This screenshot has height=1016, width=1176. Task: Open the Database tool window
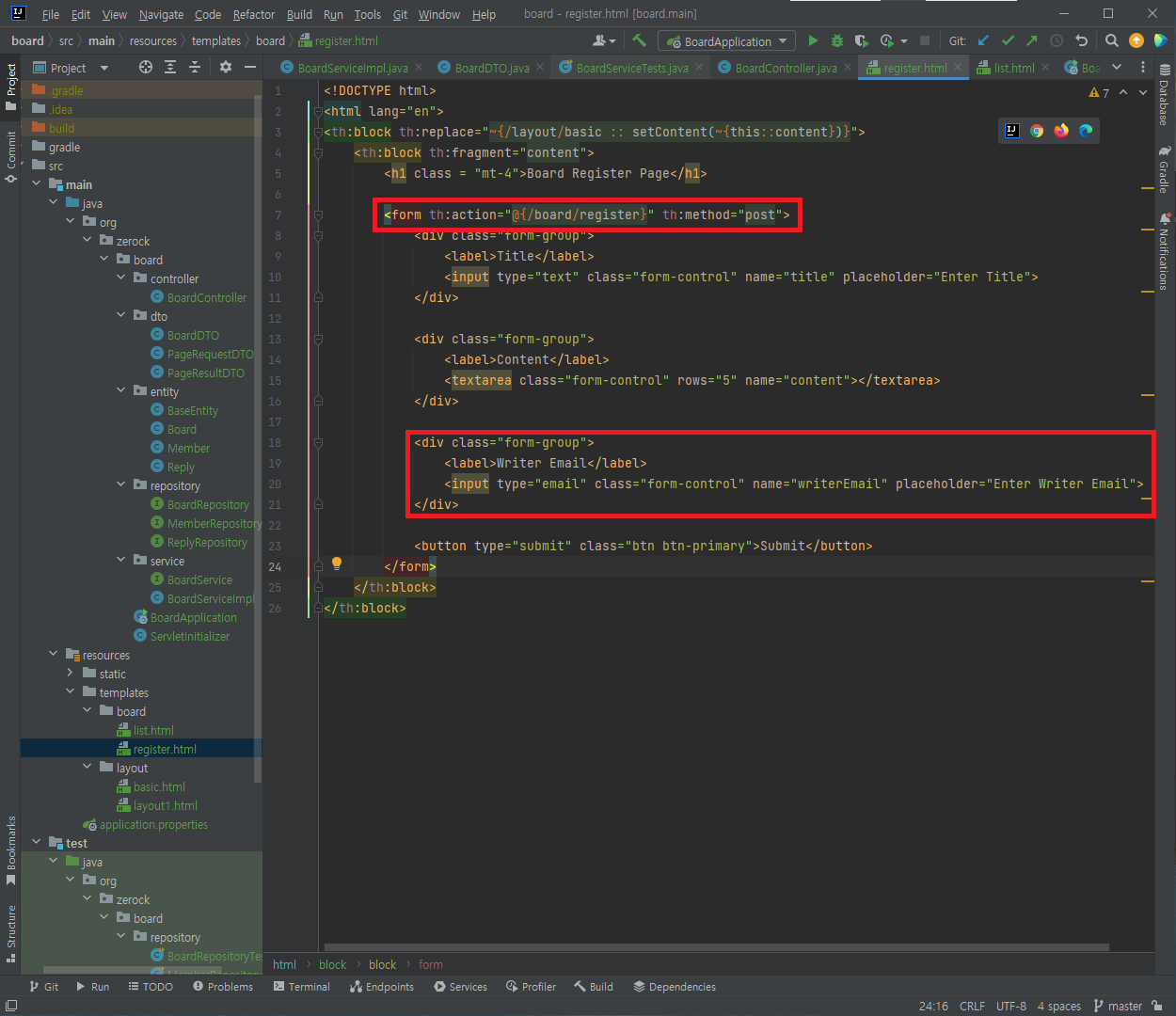click(x=1165, y=95)
